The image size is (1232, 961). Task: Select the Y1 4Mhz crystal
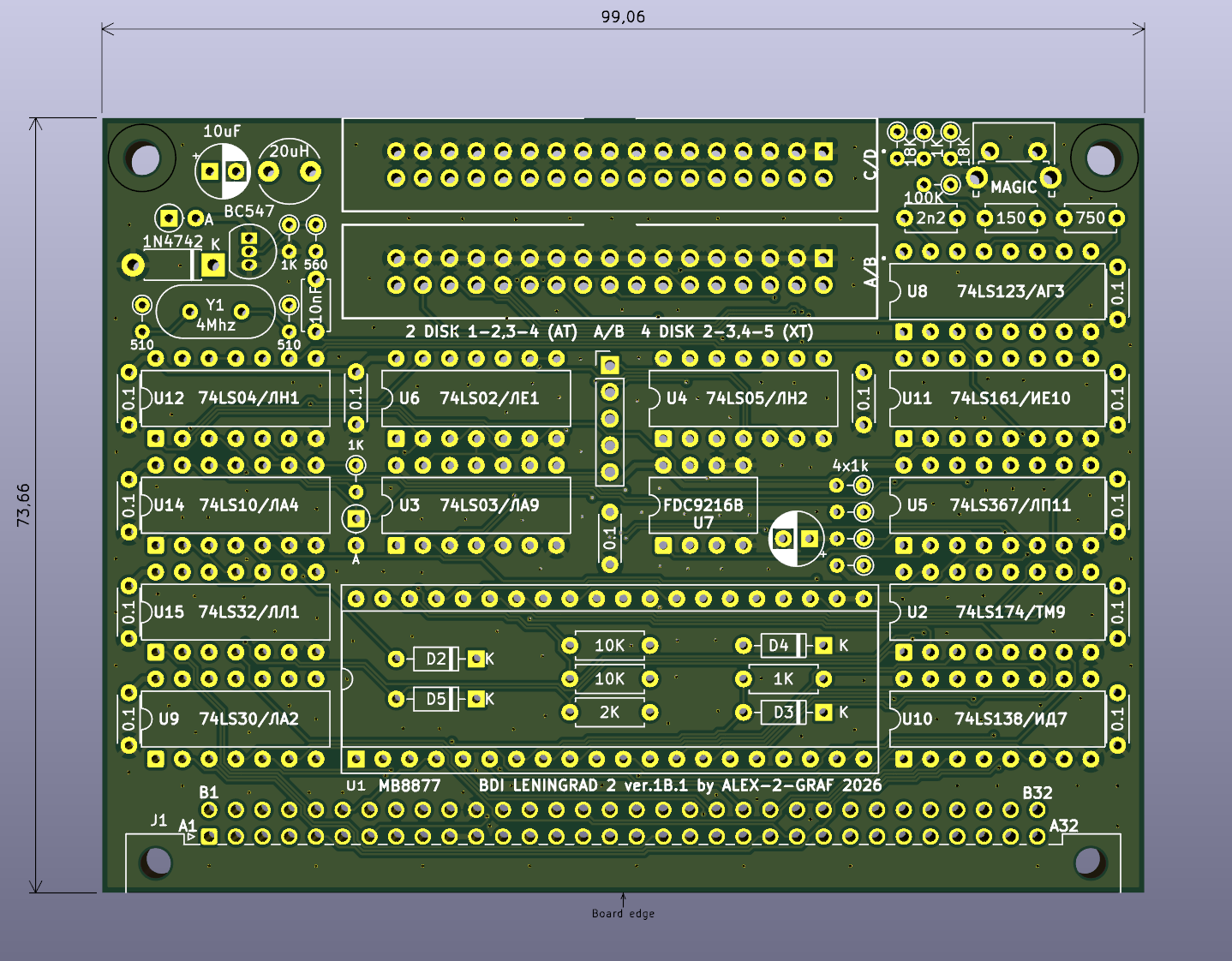[x=215, y=313]
